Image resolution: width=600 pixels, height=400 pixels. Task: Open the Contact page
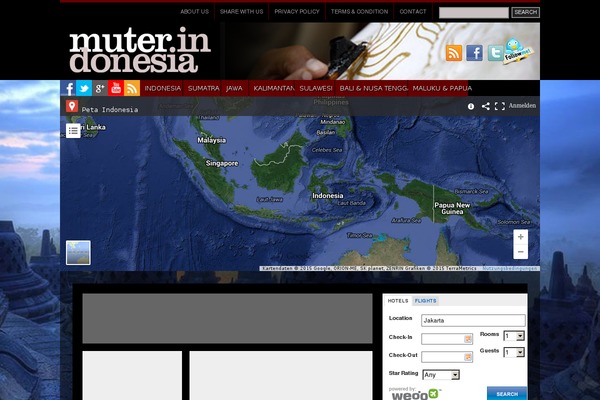[413, 11]
